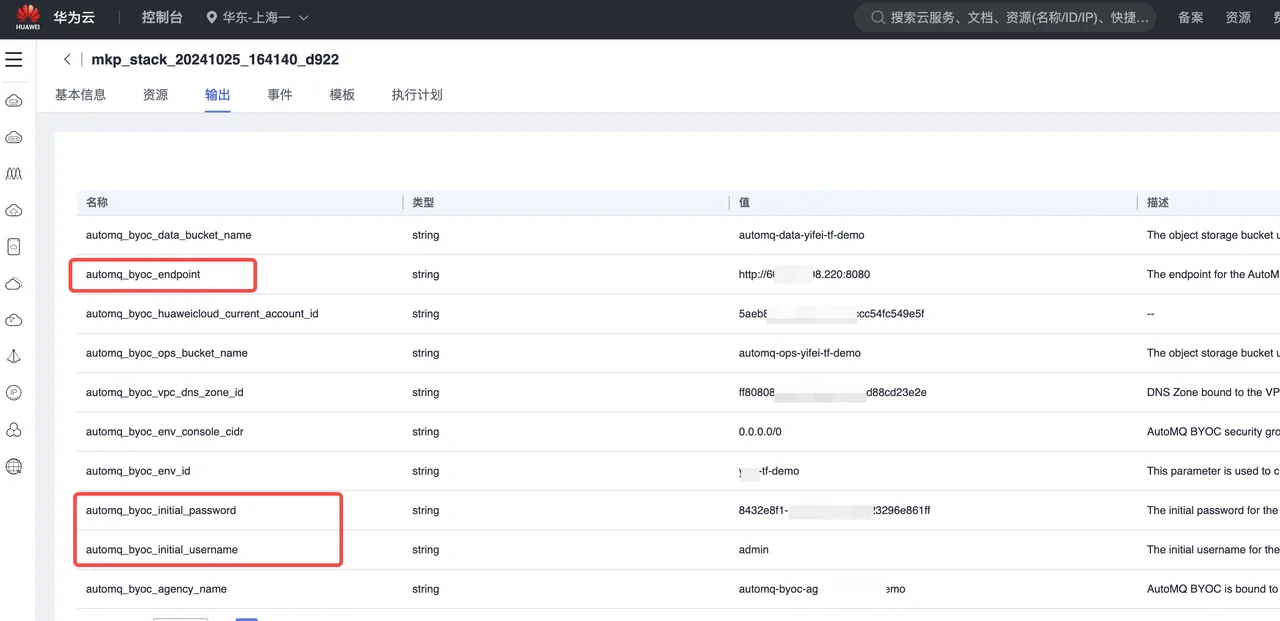Select automq_byoc_huaweicloud_current_account_id name cell

point(202,313)
